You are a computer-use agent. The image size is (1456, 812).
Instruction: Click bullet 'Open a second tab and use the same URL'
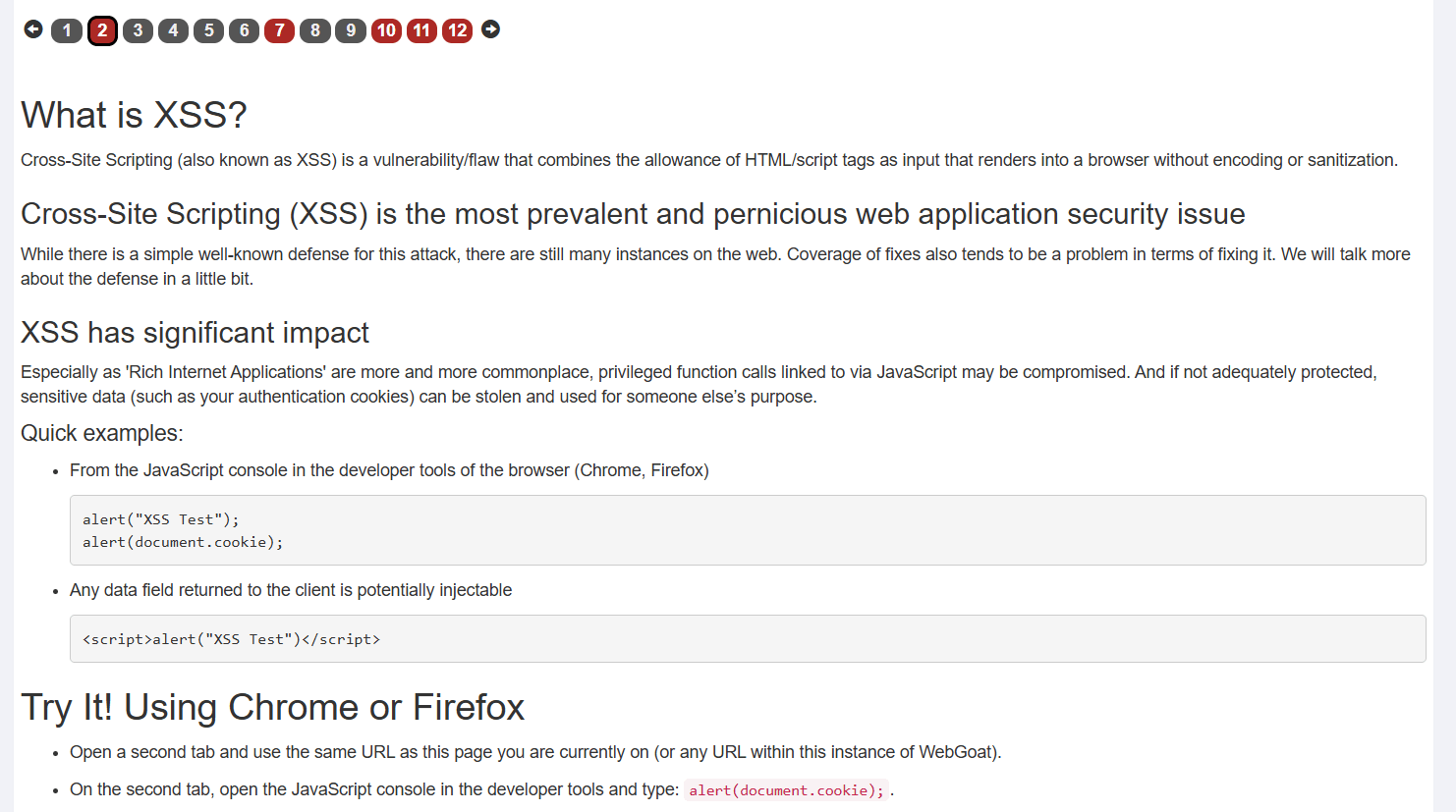pos(535,752)
